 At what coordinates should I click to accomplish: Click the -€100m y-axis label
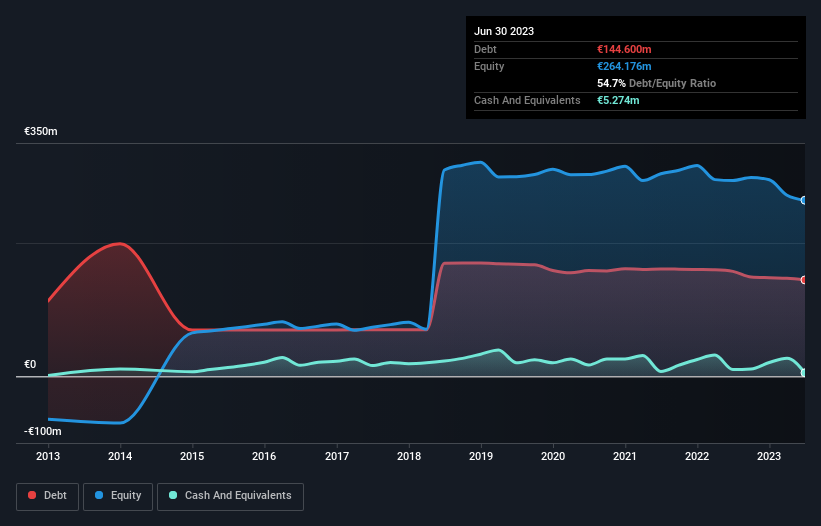(x=42, y=431)
